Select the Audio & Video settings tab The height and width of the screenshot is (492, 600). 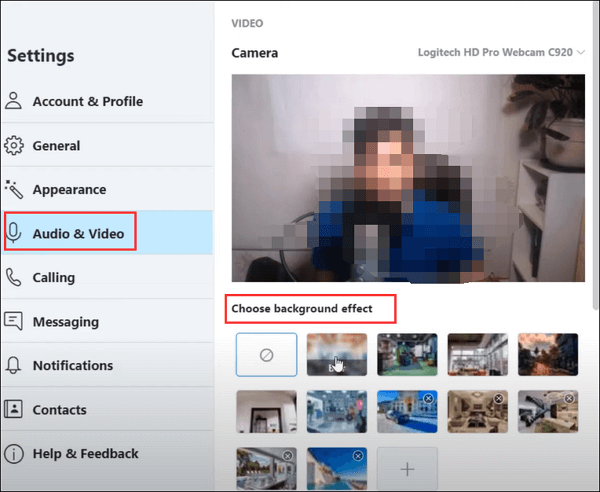pyautogui.click(x=107, y=233)
